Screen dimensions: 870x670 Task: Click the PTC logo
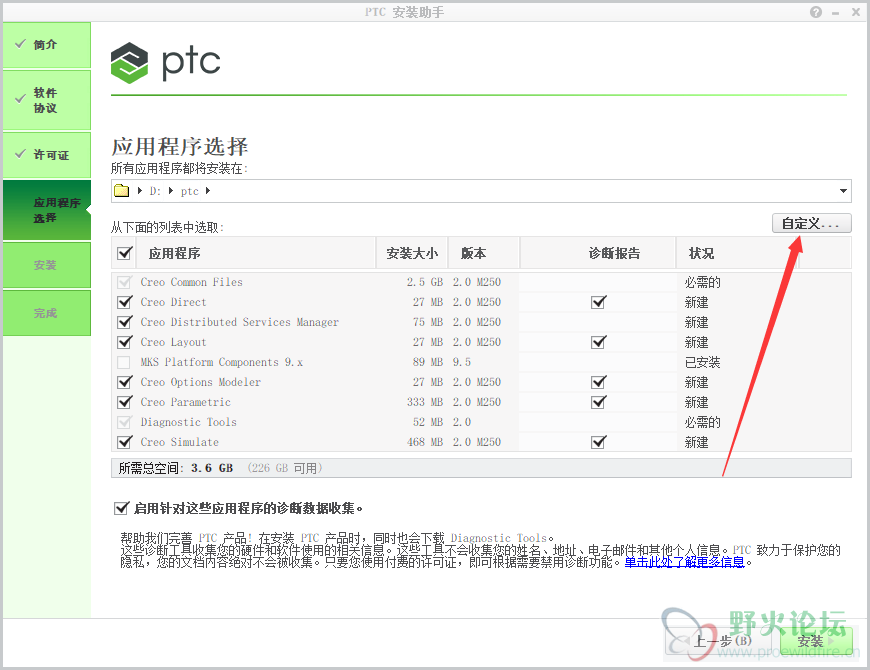pos(165,62)
